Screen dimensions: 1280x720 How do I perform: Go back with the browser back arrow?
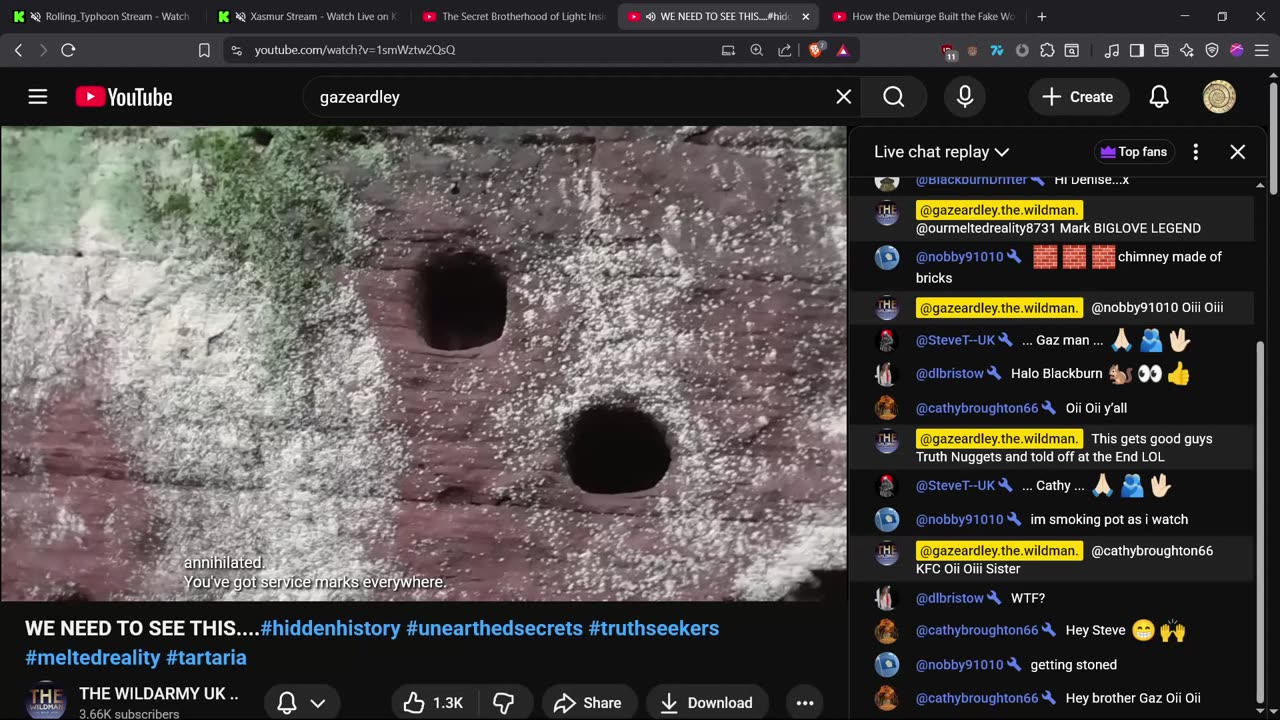19,50
